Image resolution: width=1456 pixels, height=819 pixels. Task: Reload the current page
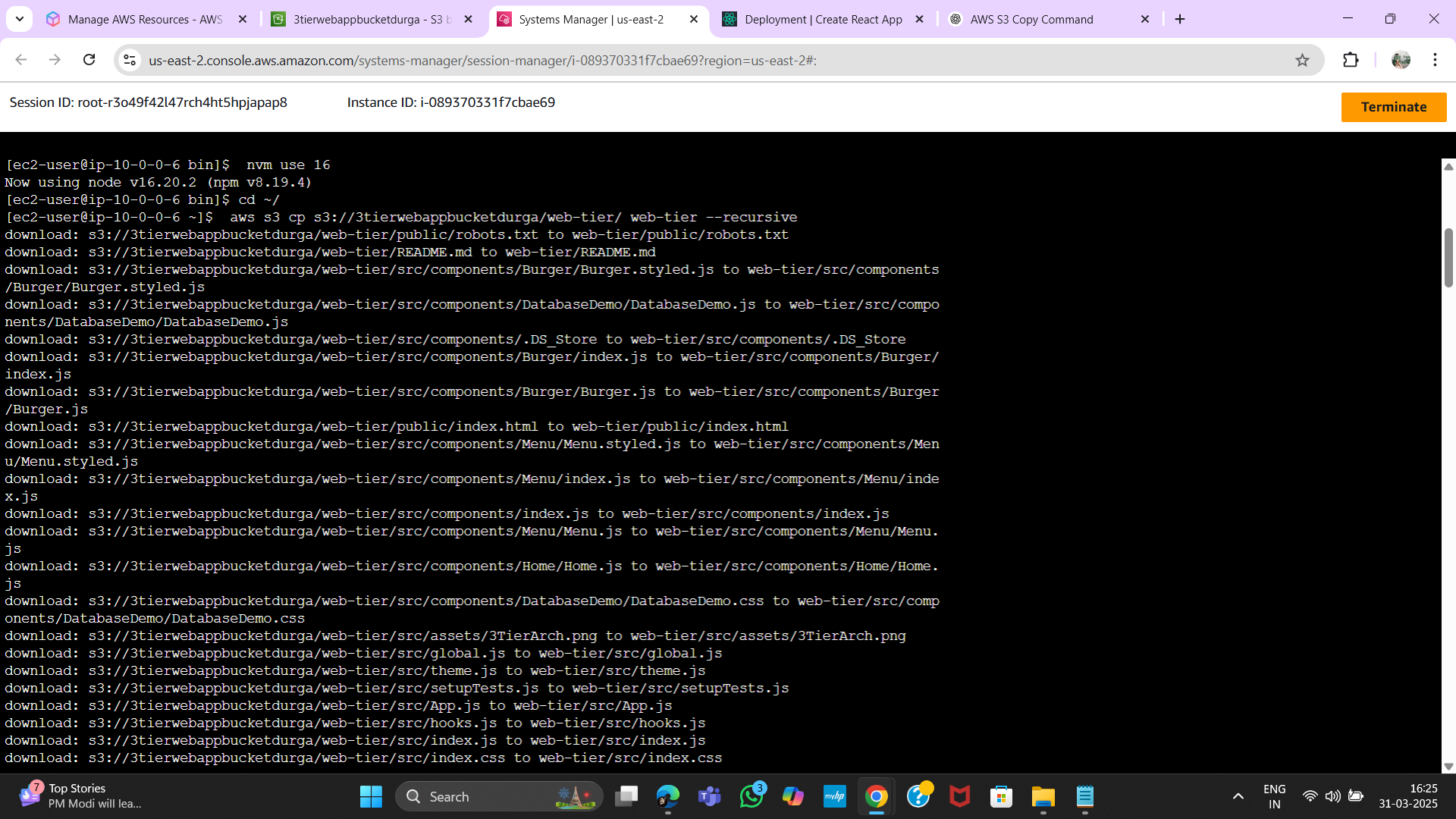(x=89, y=60)
